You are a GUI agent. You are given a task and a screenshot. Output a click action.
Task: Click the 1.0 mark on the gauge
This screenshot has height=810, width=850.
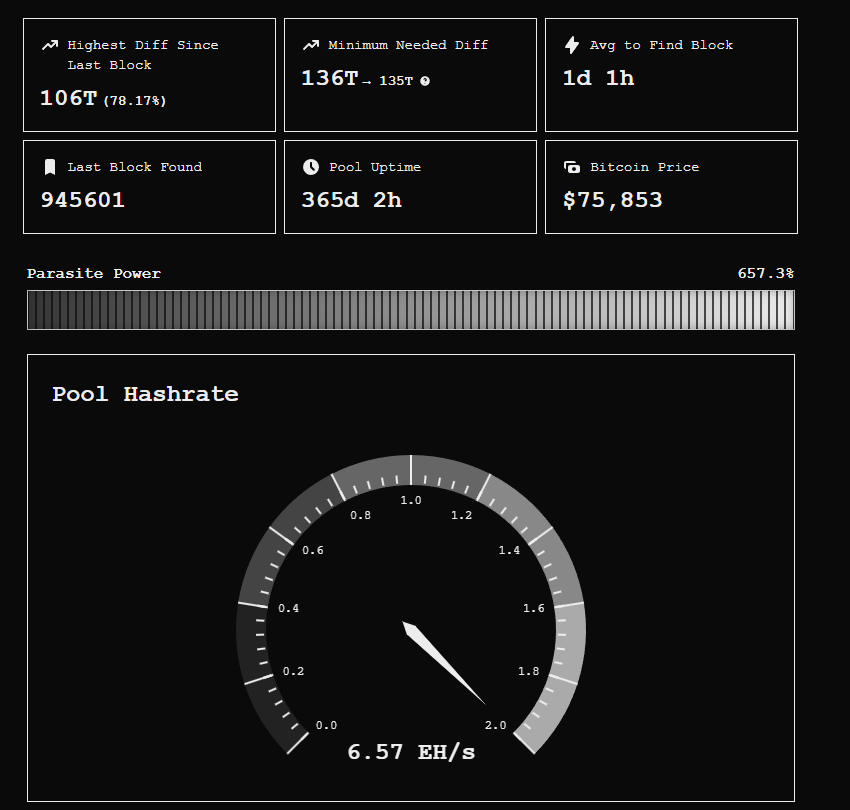(x=411, y=500)
